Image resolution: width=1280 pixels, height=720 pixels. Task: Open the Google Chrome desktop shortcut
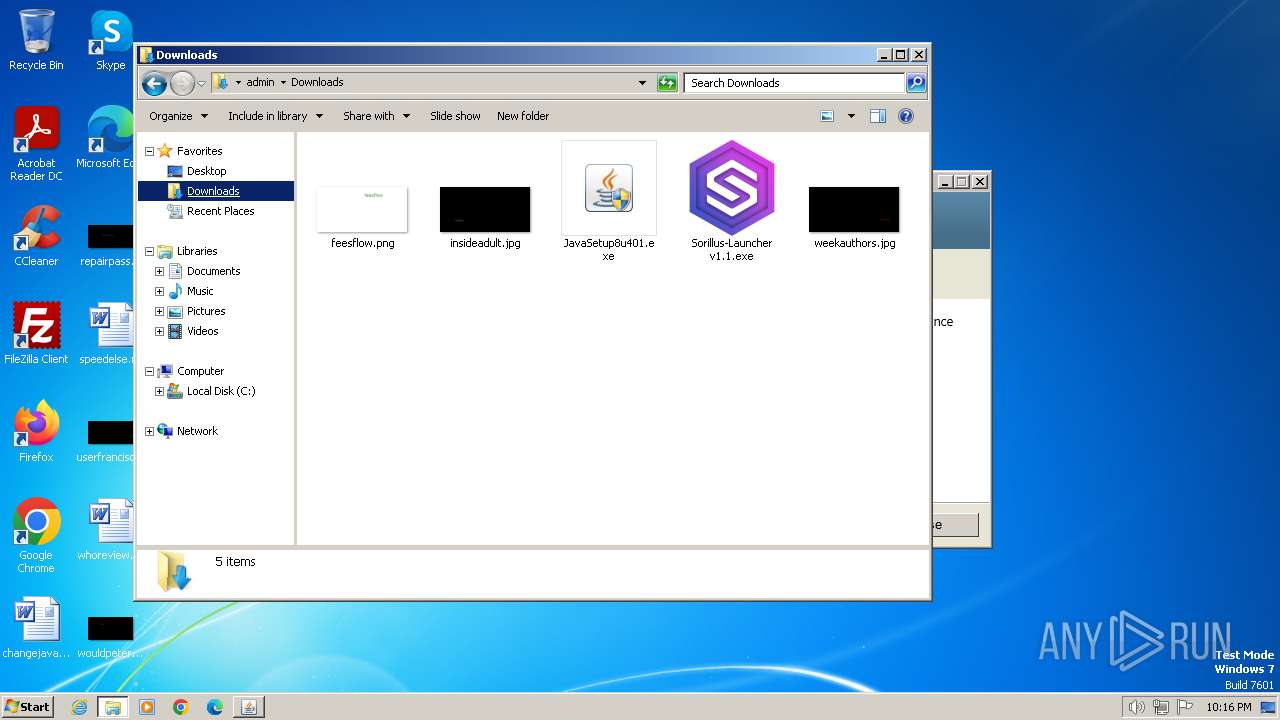[x=36, y=522]
